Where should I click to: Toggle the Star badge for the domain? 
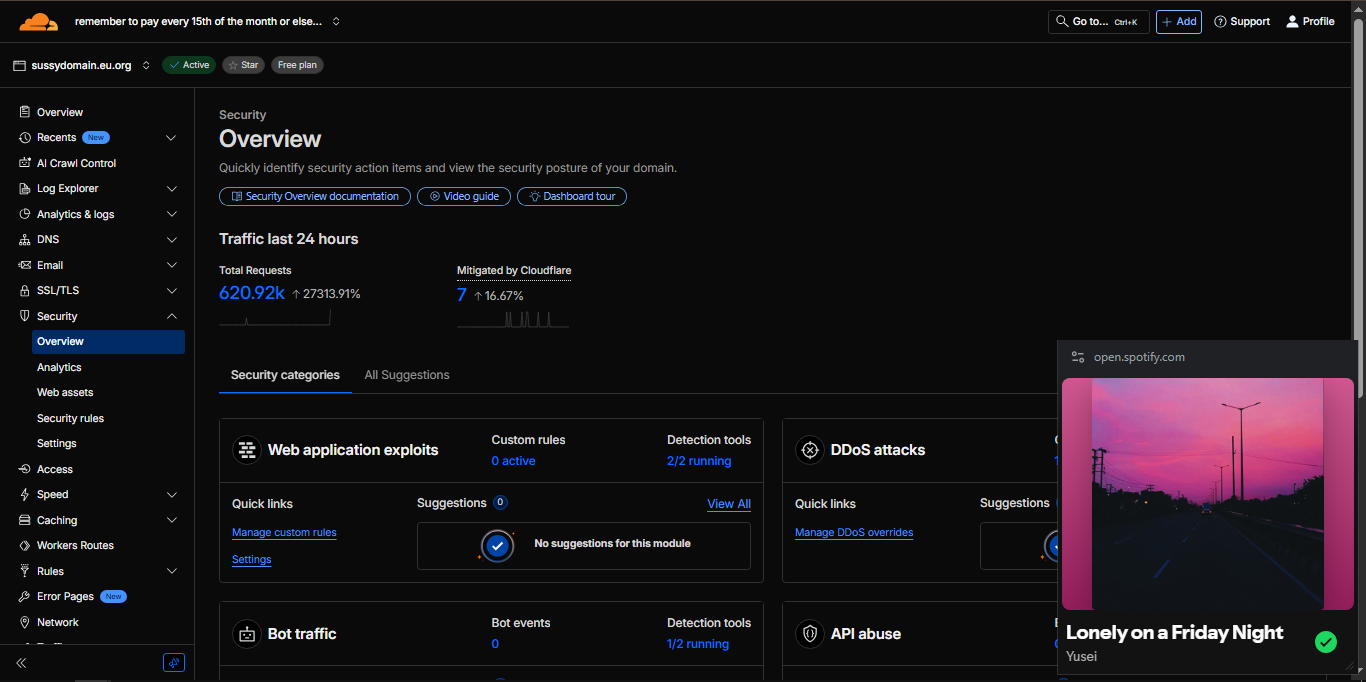[243, 65]
